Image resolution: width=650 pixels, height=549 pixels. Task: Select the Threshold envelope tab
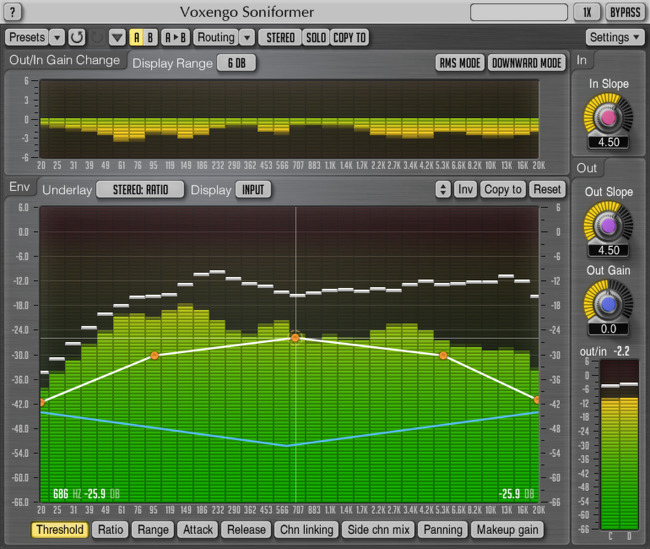click(x=60, y=530)
